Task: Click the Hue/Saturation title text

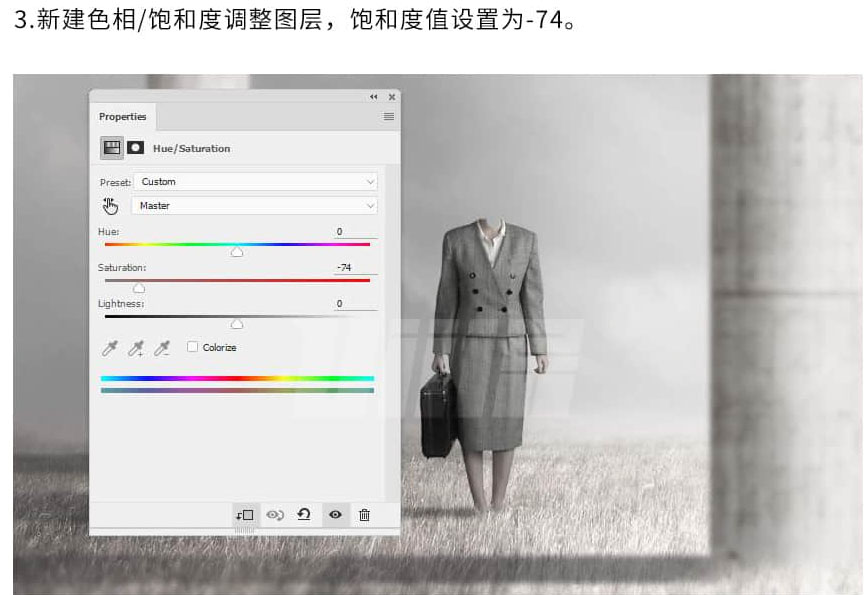Action: [x=191, y=149]
